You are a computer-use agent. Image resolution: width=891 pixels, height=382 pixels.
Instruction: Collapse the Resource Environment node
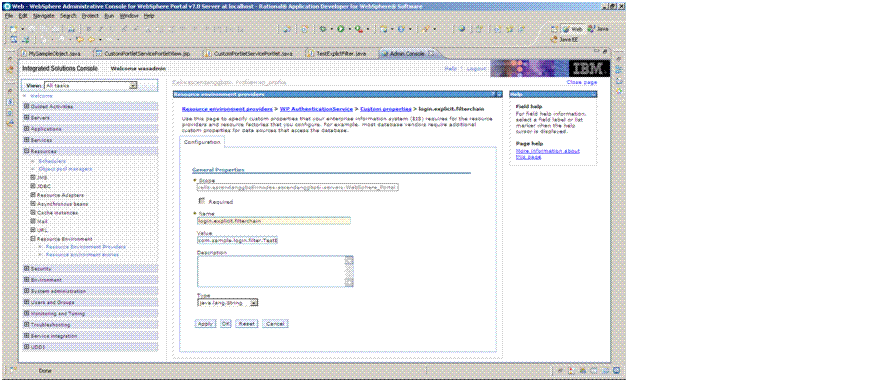[33, 239]
